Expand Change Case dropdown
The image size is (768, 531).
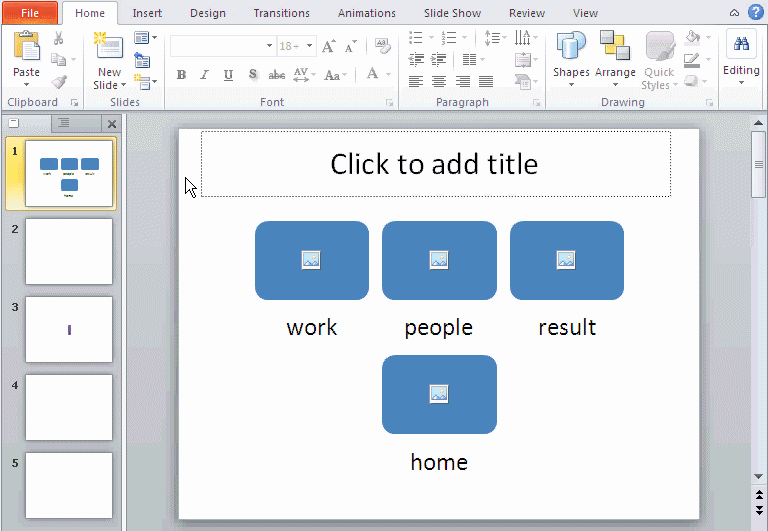(345, 75)
